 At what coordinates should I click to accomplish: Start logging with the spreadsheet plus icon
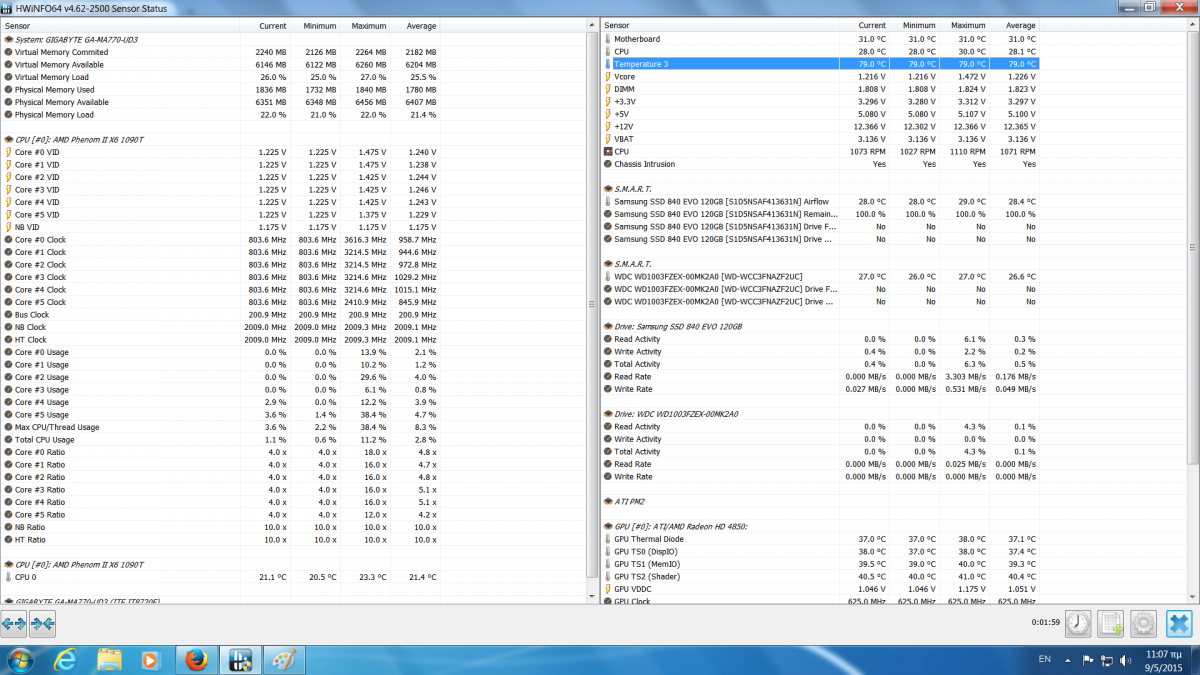pyautogui.click(x=1111, y=623)
